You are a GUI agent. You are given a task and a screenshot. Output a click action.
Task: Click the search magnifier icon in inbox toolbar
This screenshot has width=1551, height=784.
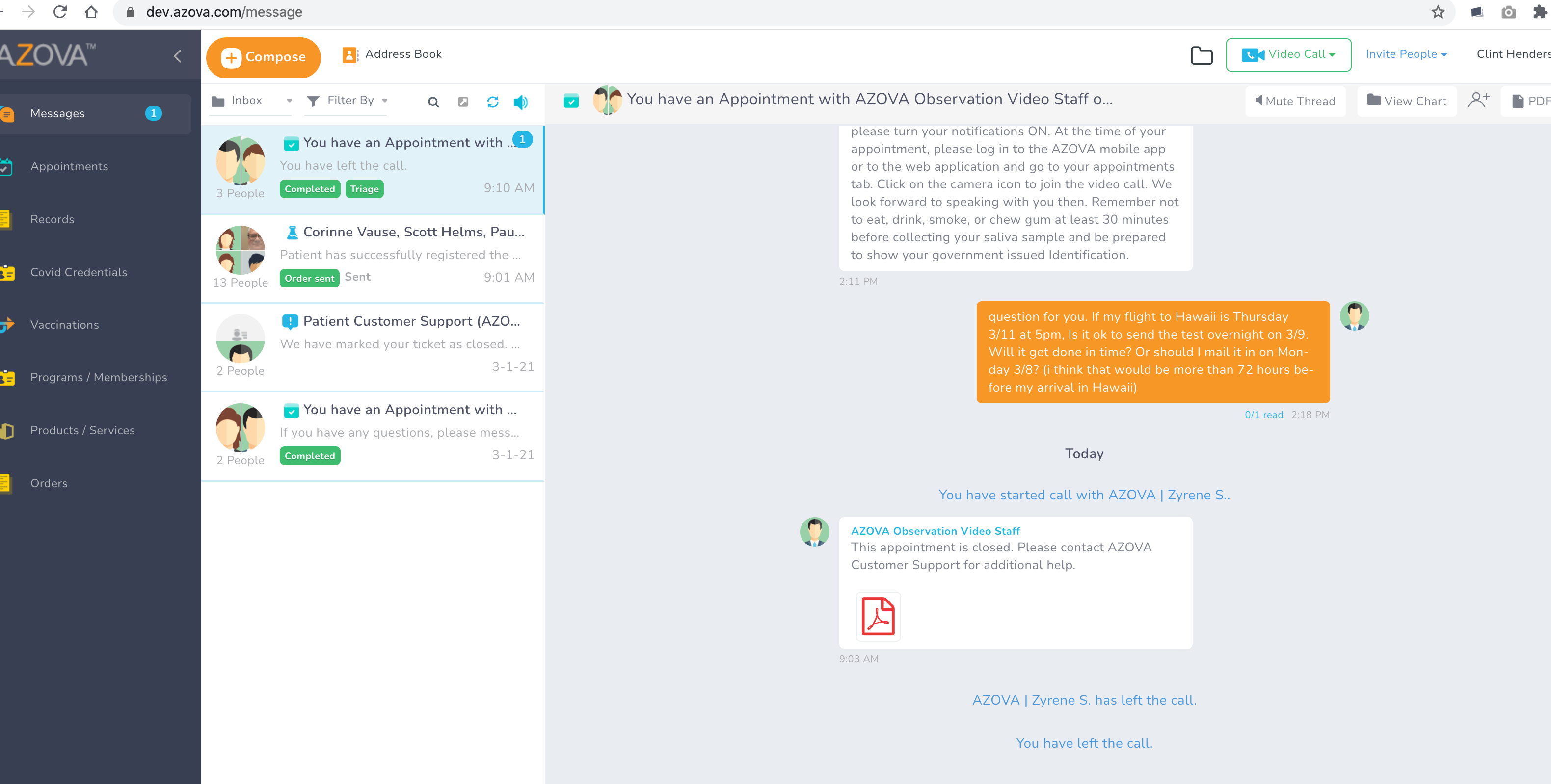coord(433,102)
